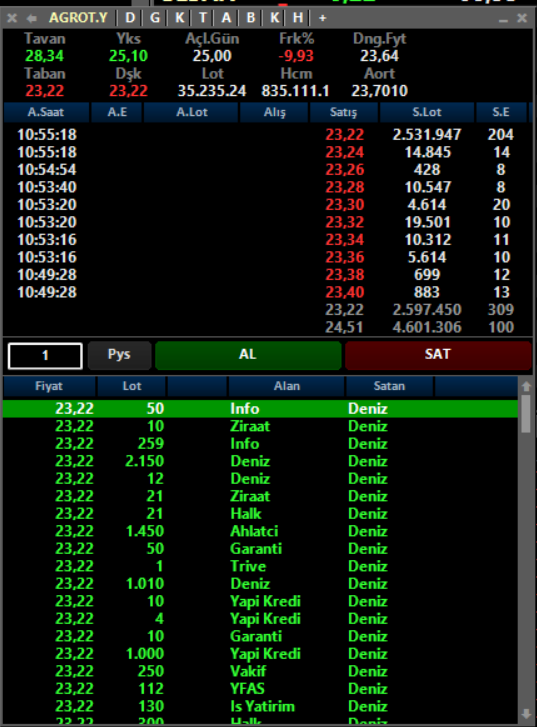Viewport: 537px width, 727px height.
Task: Select the YFAS trade of 112 lots
Action: [x=260, y=689]
